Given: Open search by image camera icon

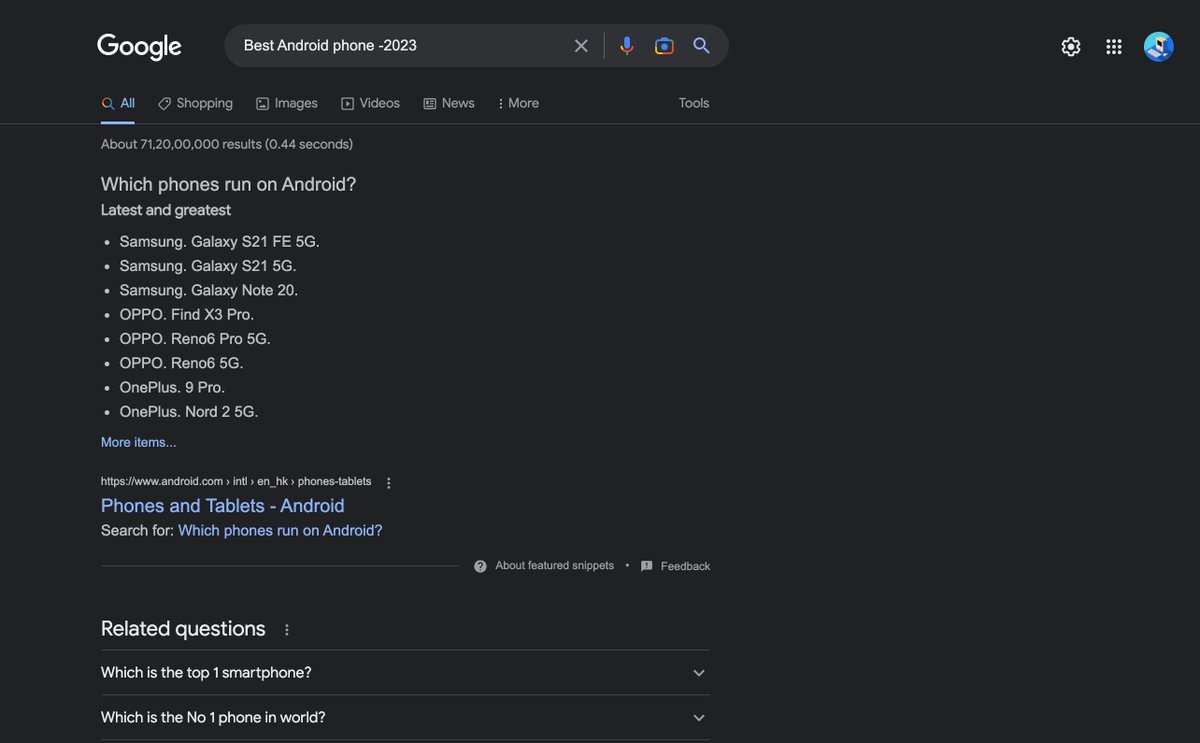Looking at the screenshot, I should [x=664, y=46].
